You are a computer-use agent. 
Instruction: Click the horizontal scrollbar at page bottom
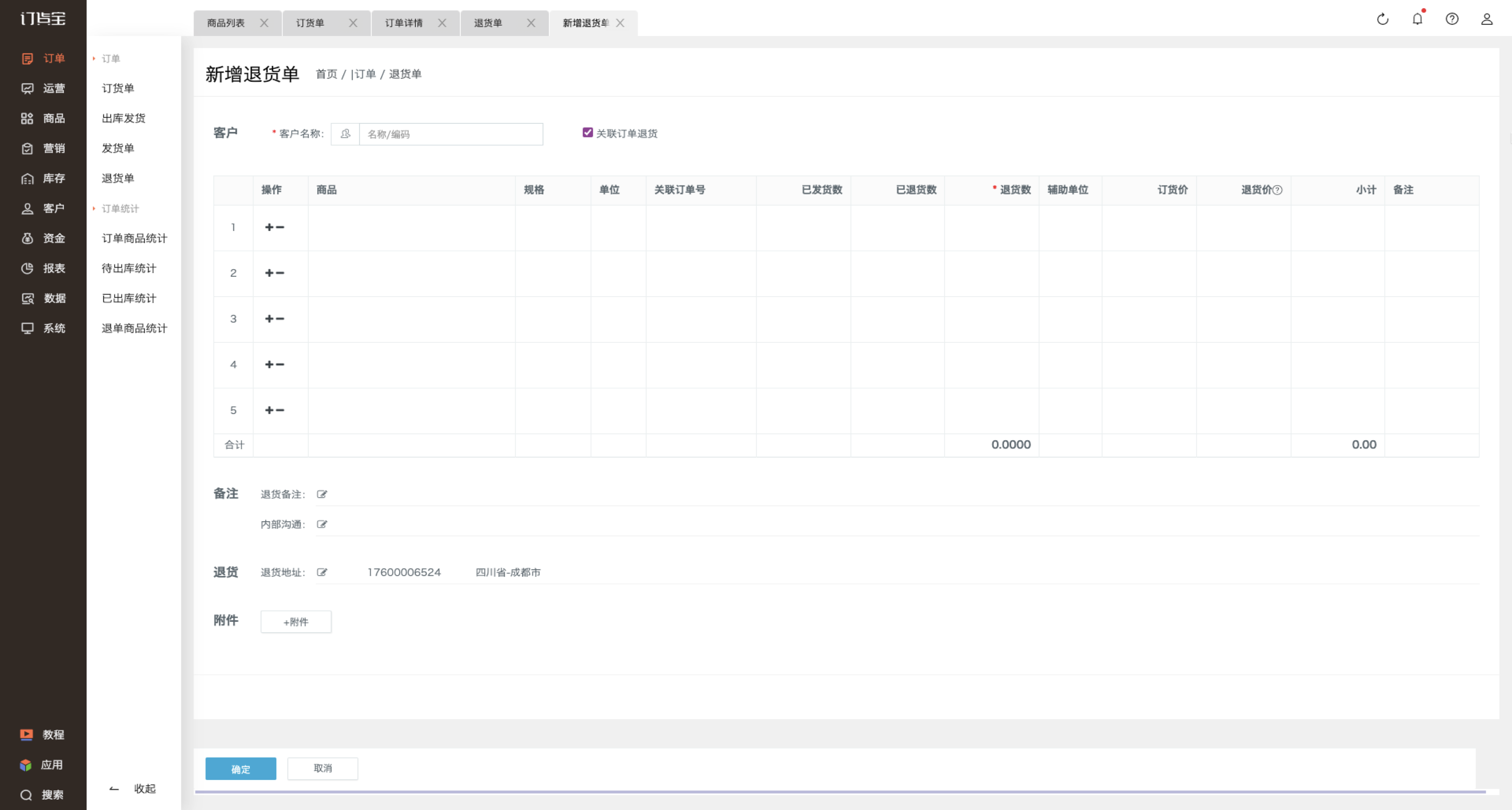pos(840,792)
